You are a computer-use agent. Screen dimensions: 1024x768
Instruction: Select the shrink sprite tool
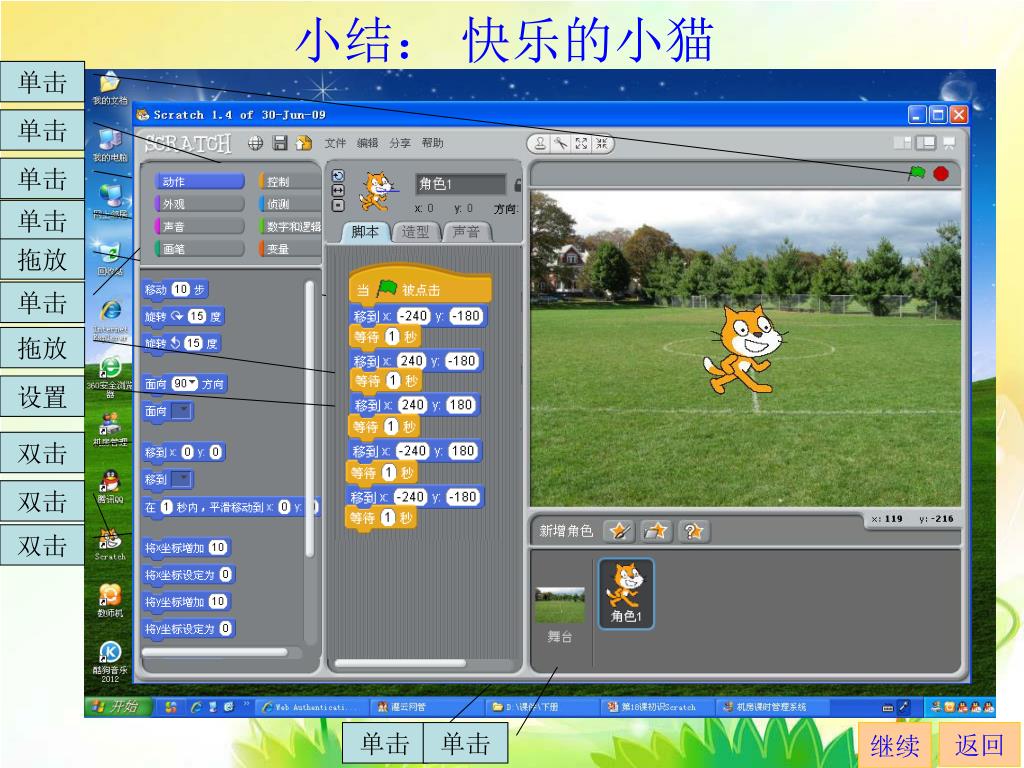click(601, 144)
